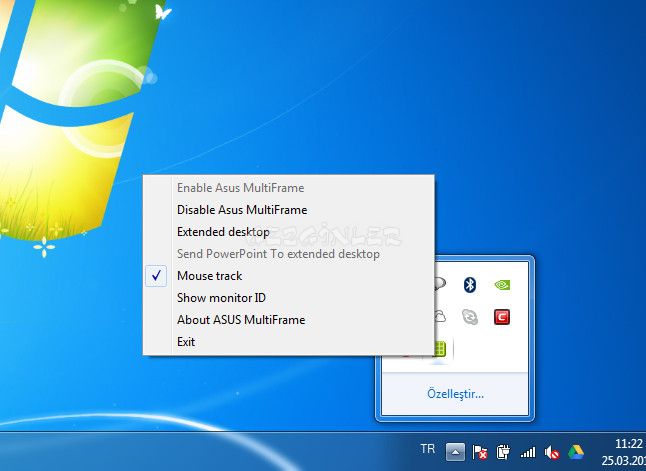
Task: Choose Extended desktop from the menu
Action: 223,232
